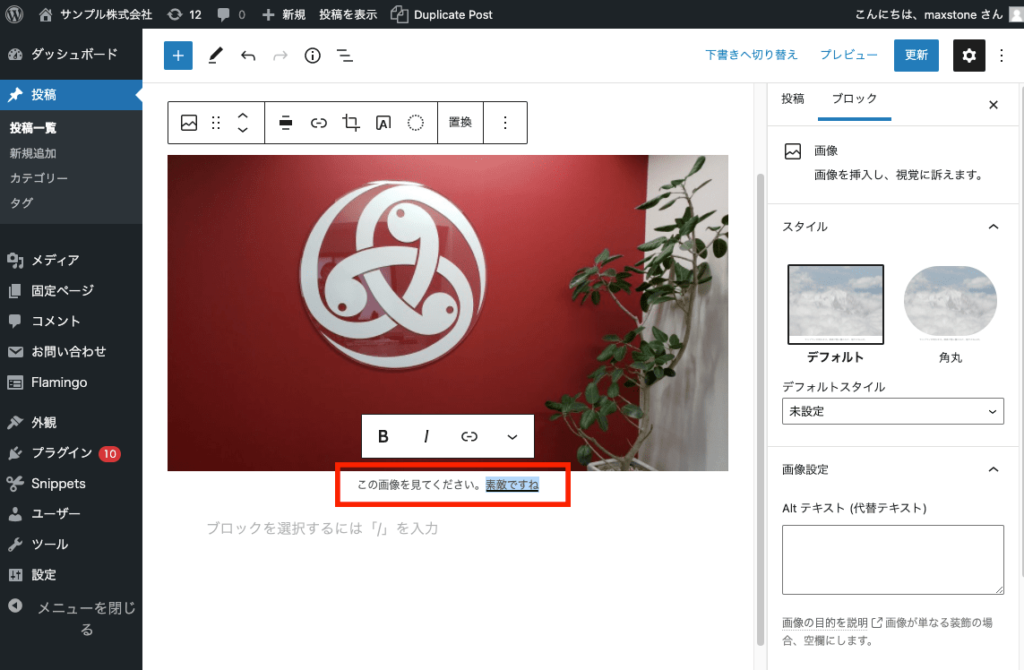Insert a link on the image
Image resolution: width=1024 pixels, height=670 pixels.
(x=320, y=122)
